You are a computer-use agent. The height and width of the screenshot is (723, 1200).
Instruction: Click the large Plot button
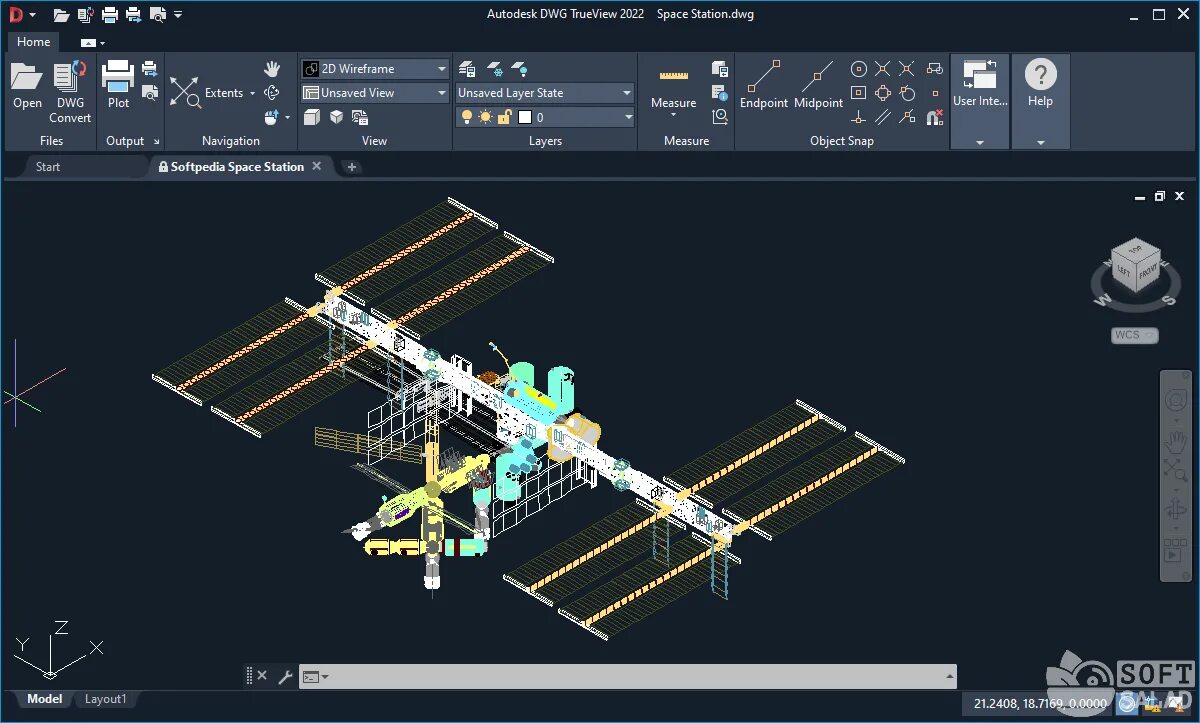(x=118, y=85)
